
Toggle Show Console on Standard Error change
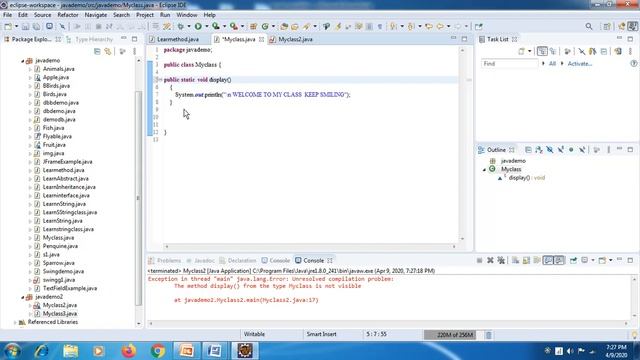point(559,260)
